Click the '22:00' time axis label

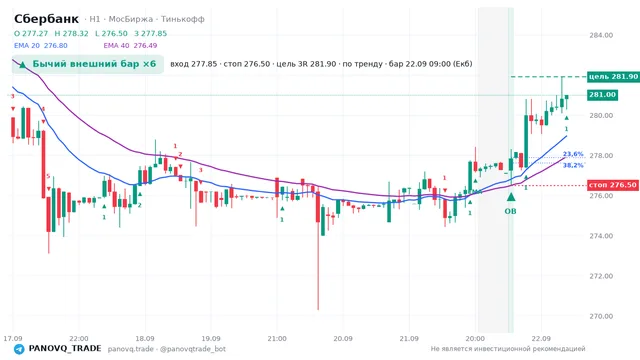(x=79, y=338)
